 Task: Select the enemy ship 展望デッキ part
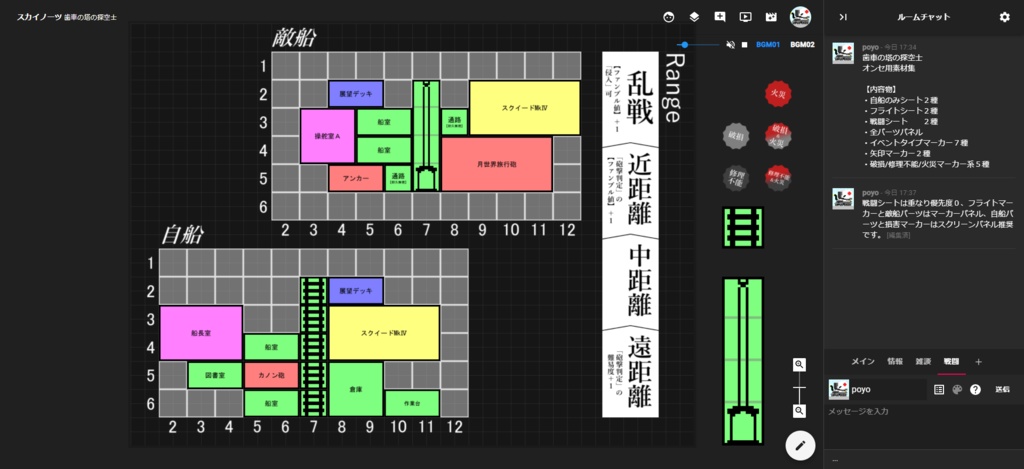(x=355, y=94)
